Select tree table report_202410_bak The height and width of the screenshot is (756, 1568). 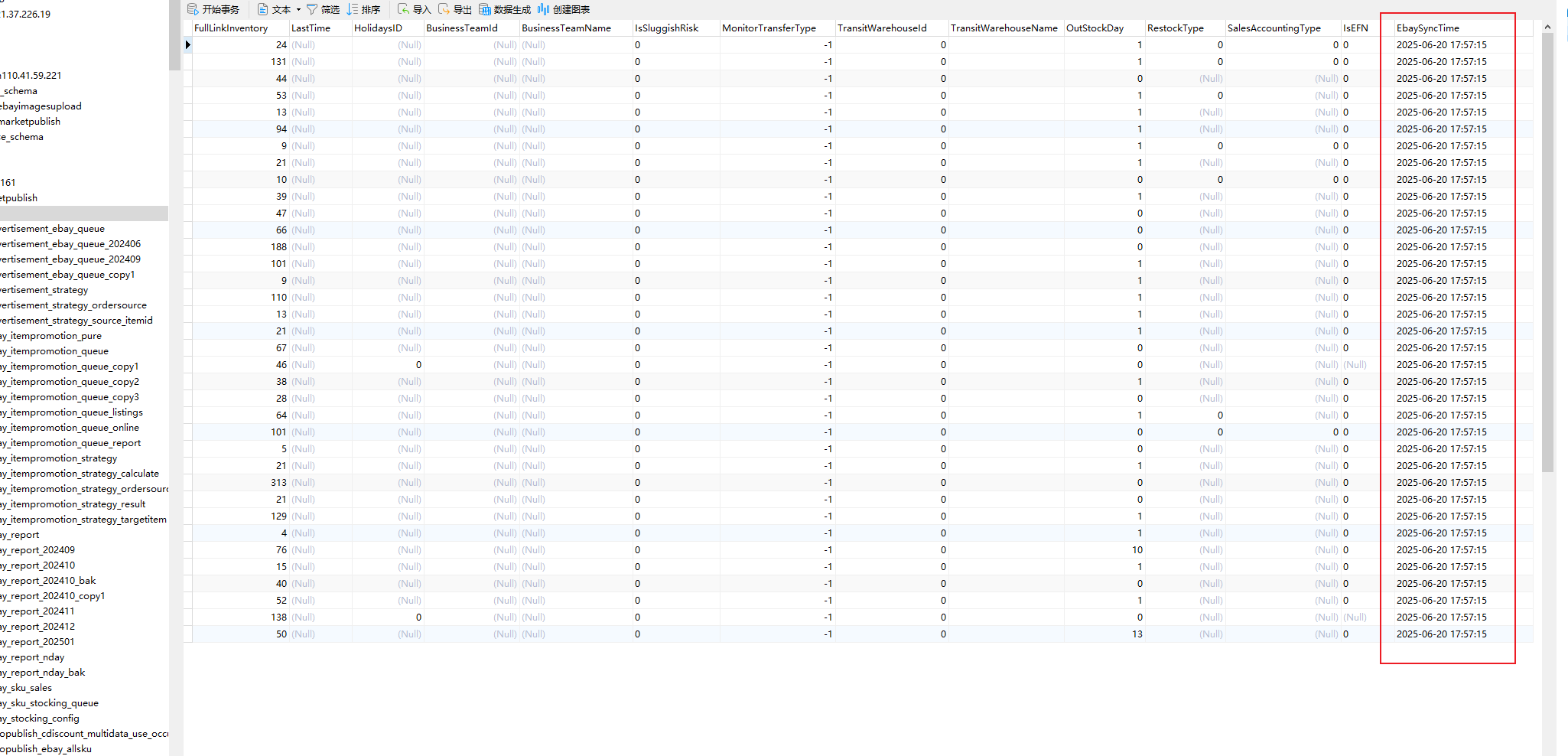[x=48, y=581]
